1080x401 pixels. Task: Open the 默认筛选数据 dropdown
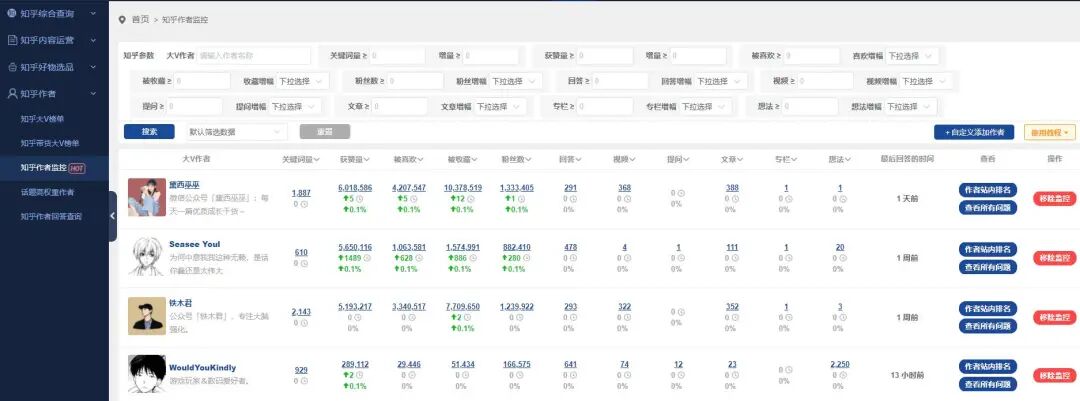point(237,132)
